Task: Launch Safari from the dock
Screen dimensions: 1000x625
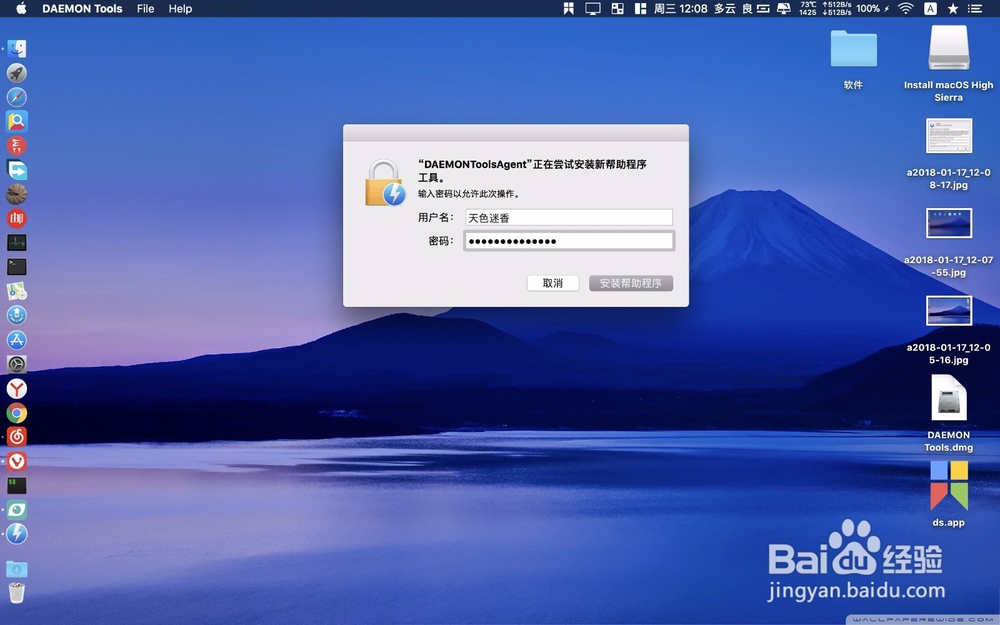Action: click(17, 97)
